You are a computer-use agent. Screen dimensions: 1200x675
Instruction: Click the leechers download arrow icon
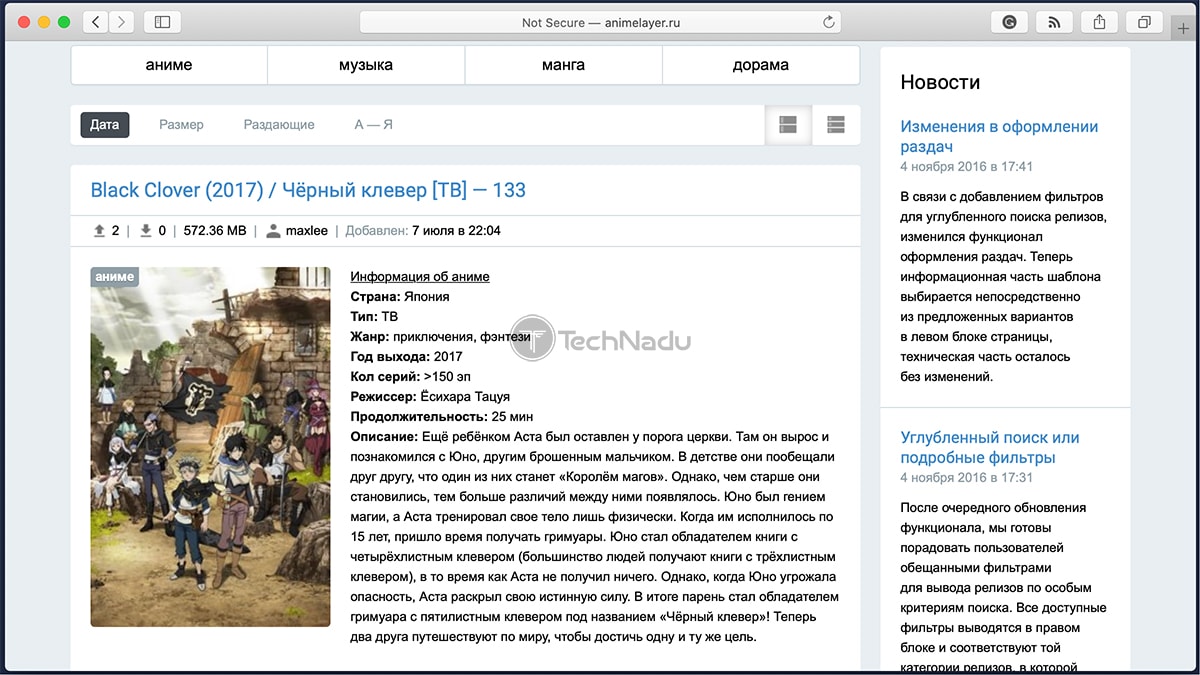click(146, 231)
